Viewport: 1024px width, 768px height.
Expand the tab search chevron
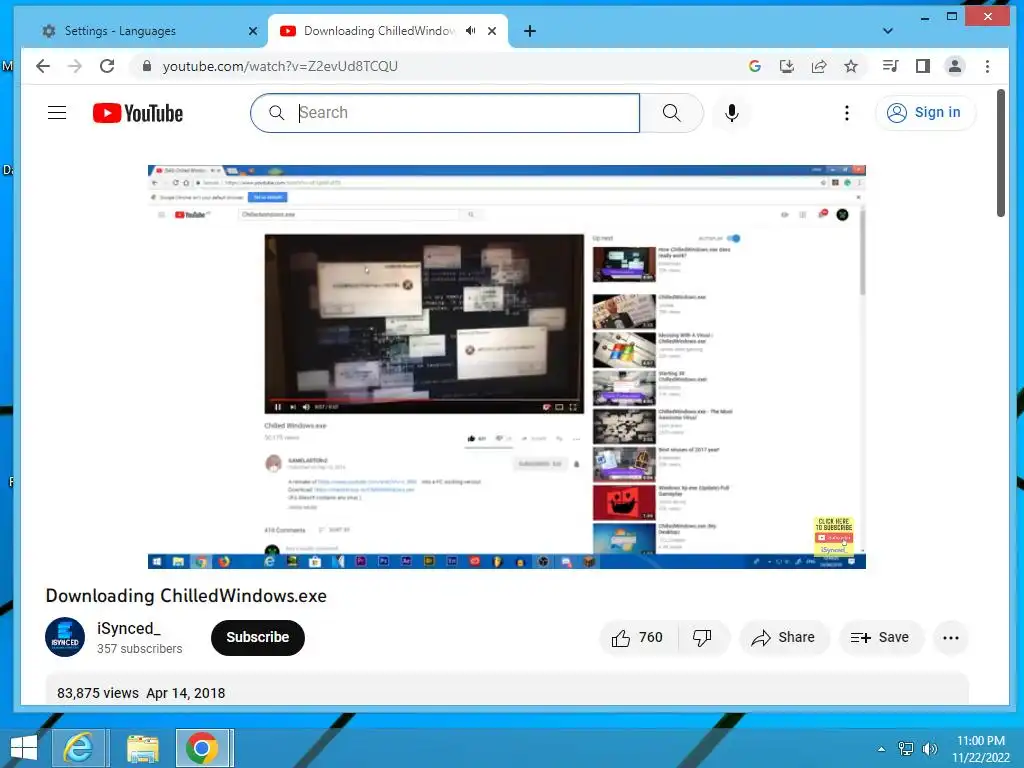(888, 31)
